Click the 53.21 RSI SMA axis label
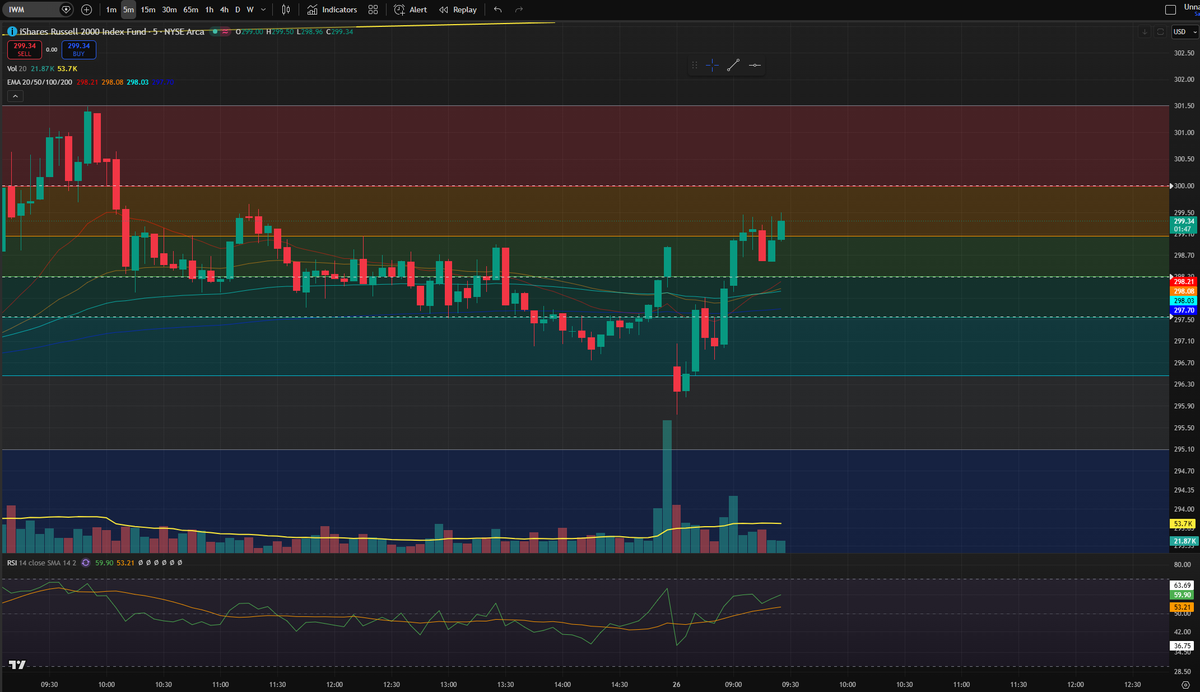 click(x=1182, y=606)
